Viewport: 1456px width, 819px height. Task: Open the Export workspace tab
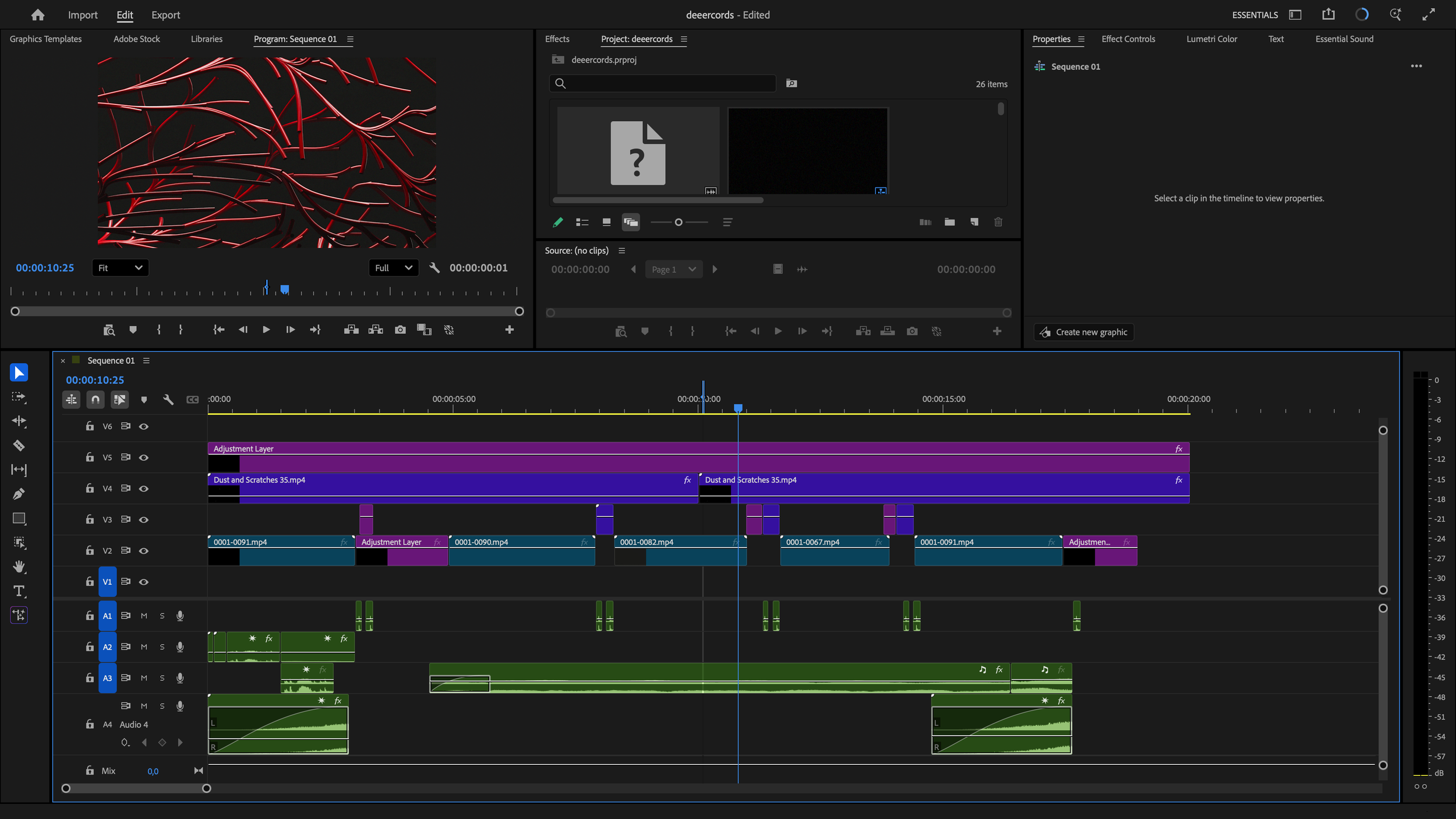pyautogui.click(x=165, y=15)
